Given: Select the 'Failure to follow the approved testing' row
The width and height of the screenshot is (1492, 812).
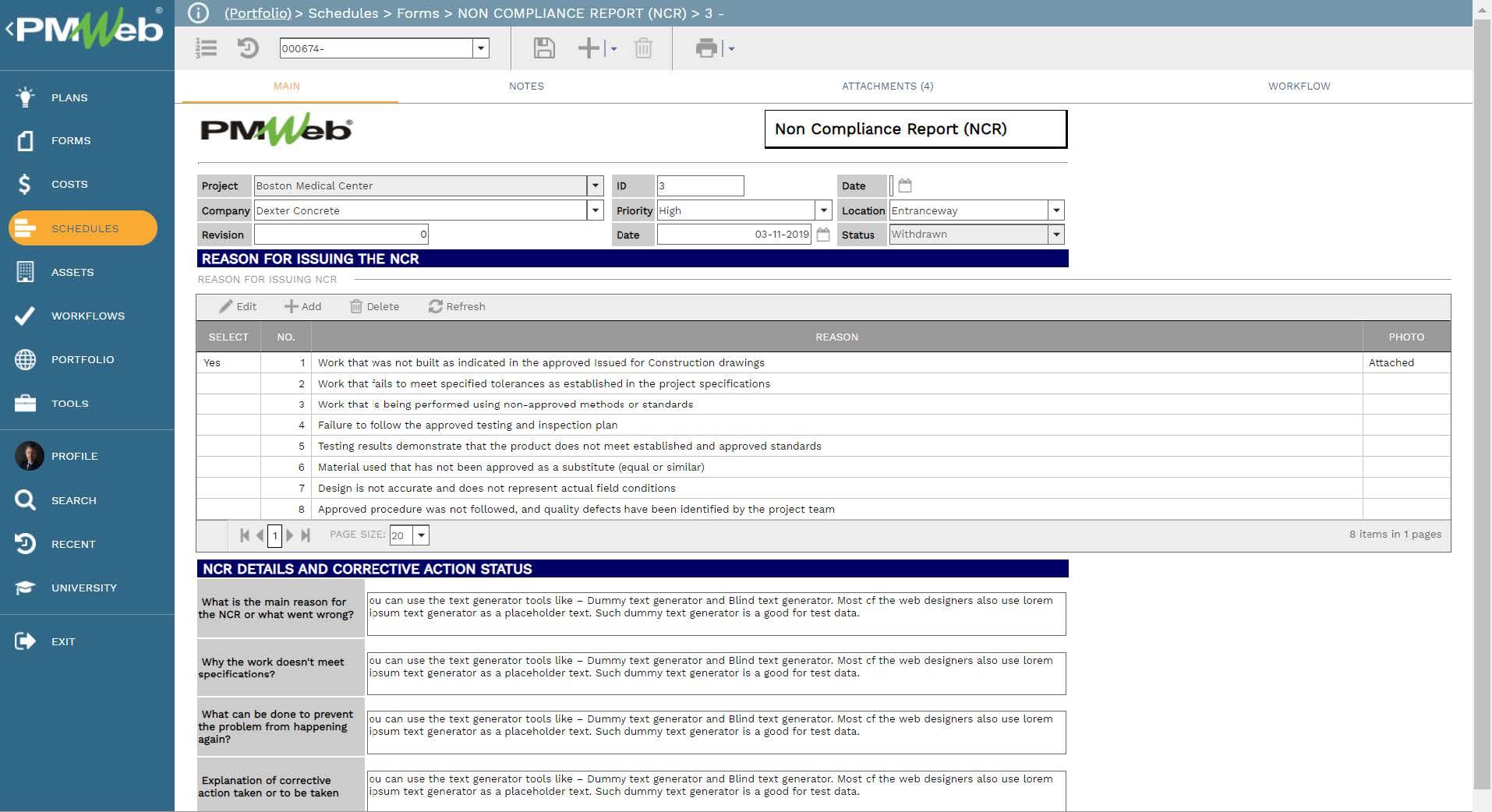Looking at the screenshot, I should [x=823, y=425].
